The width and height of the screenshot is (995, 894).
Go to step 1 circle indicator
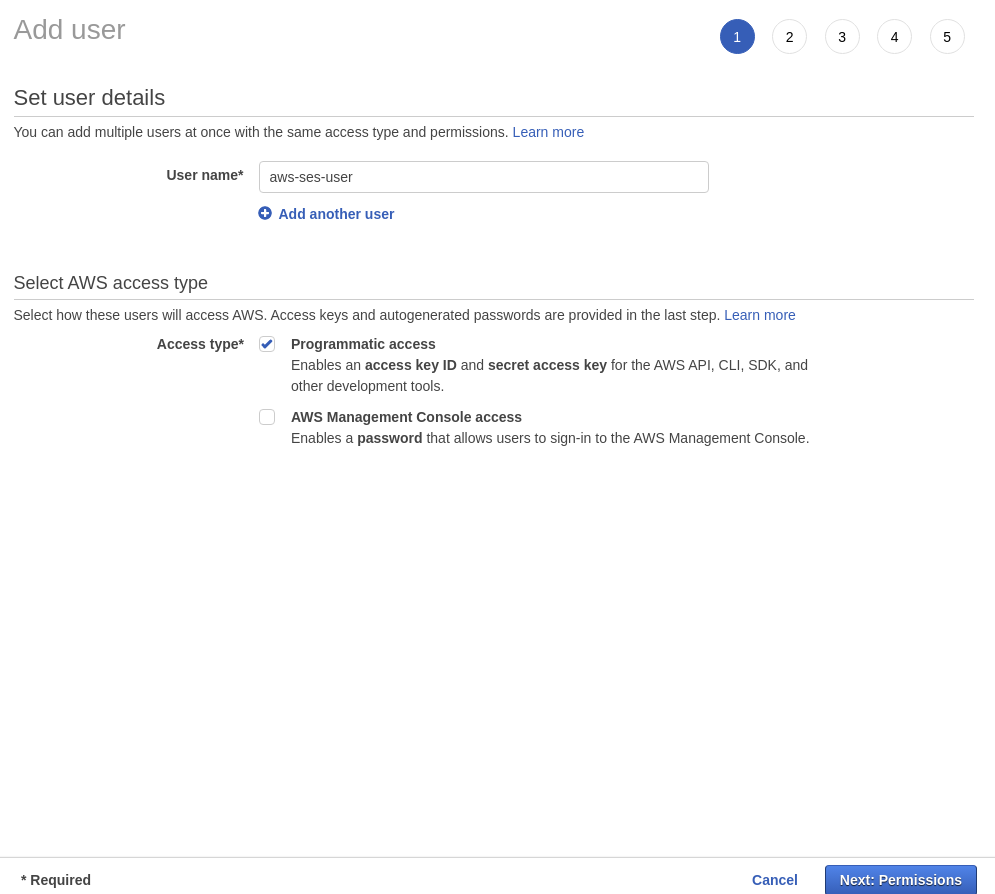[x=737, y=37]
